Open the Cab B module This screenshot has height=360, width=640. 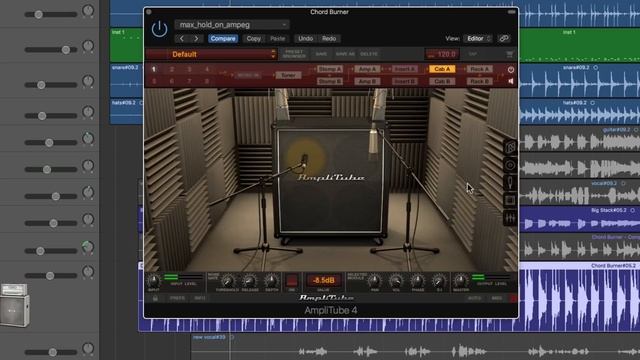[442, 81]
